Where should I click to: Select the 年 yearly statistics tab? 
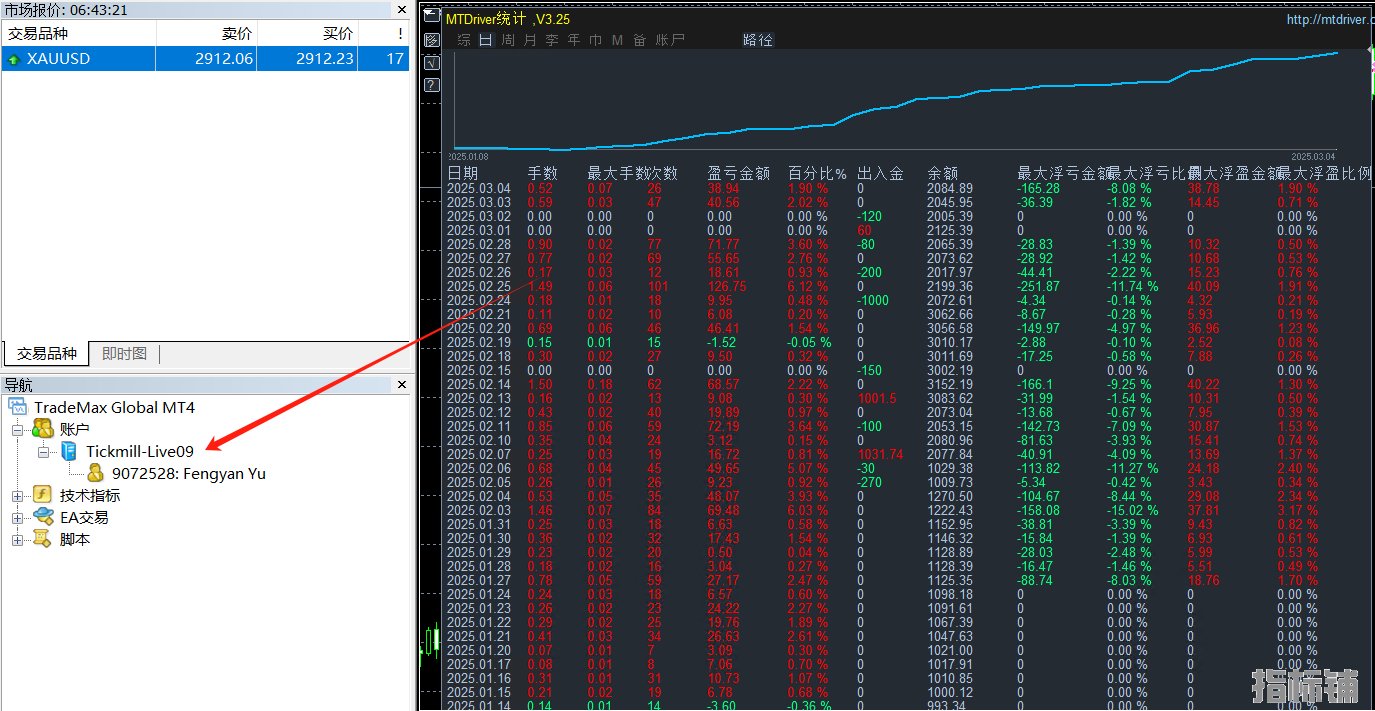(x=574, y=40)
